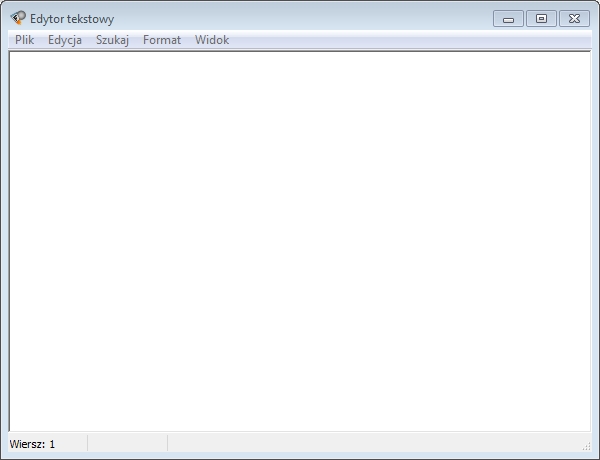
Task: Minimize the Edytor tekstowy window
Action: (x=508, y=18)
